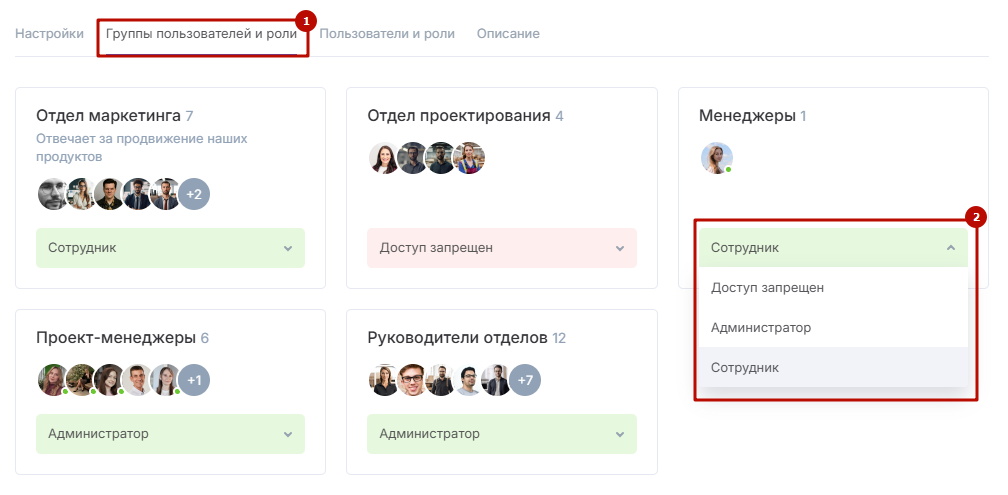The height and width of the screenshot is (495, 1008).
Task: Collapse the open Менеджеры role dropdown
Action: point(832,248)
